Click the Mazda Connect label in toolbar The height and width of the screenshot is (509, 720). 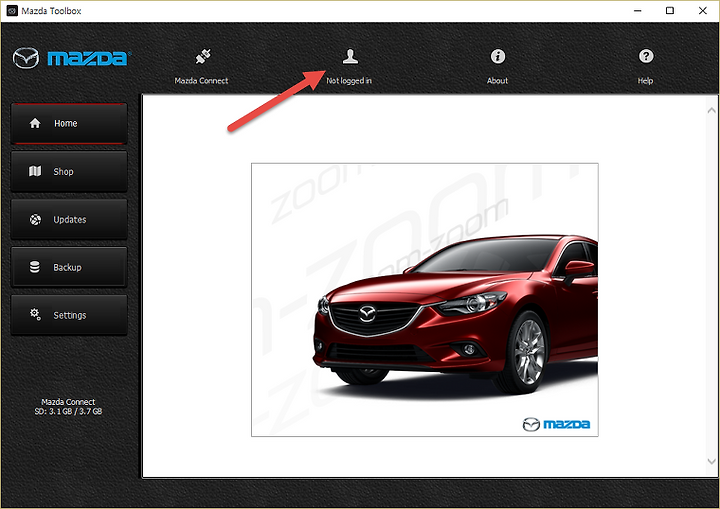pos(201,81)
